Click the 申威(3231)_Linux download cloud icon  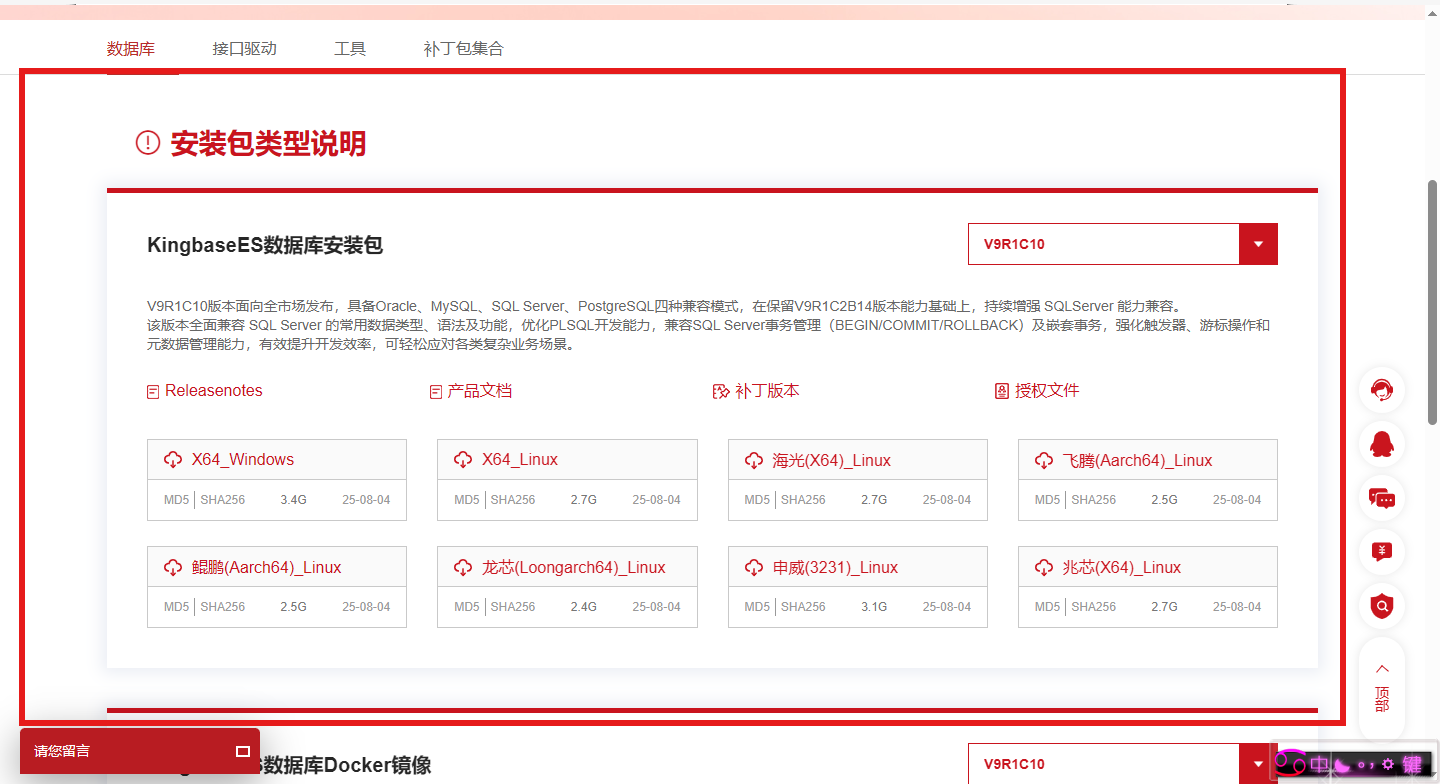(754, 567)
